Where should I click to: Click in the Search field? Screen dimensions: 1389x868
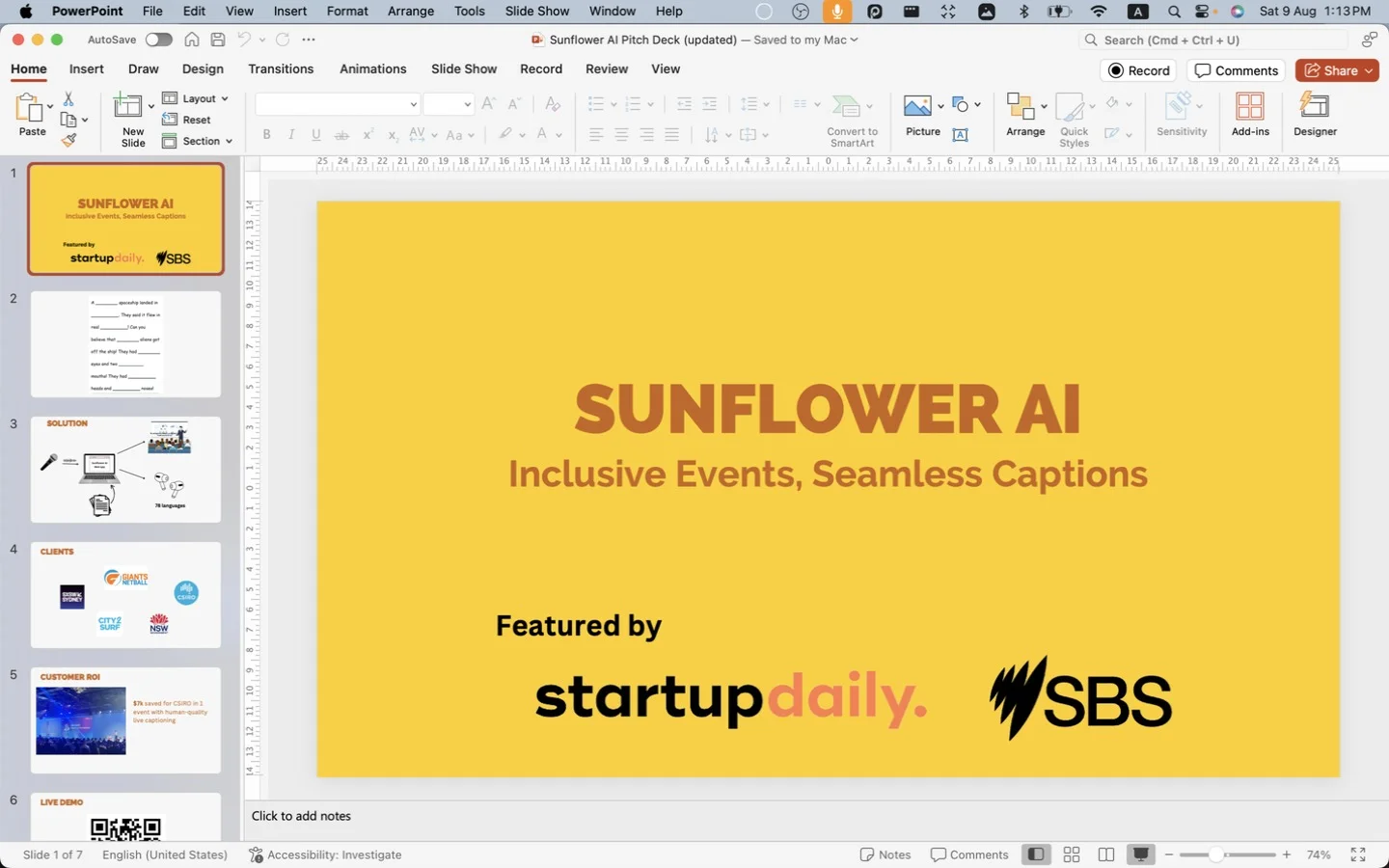pos(1212,40)
